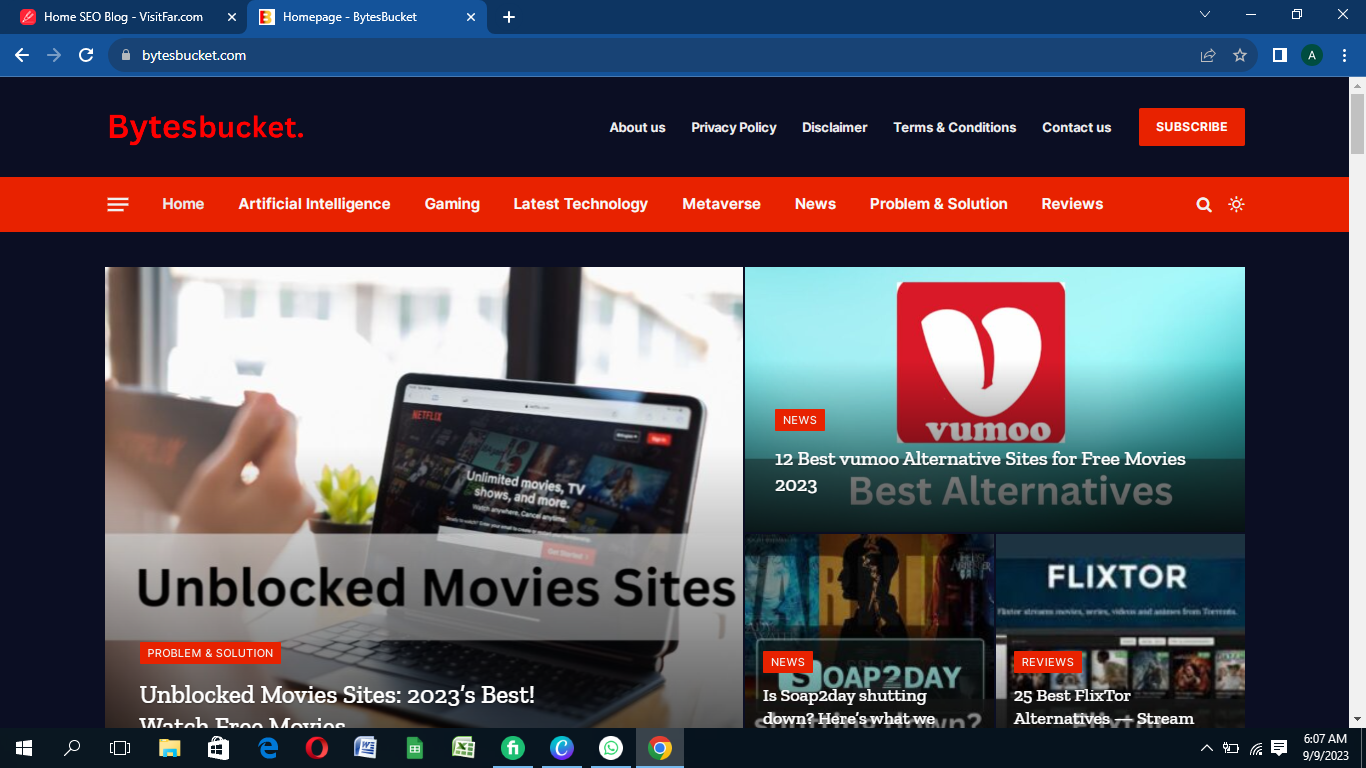
Task: Click the SUBSCRIBE button
Action: (1192, 127)
